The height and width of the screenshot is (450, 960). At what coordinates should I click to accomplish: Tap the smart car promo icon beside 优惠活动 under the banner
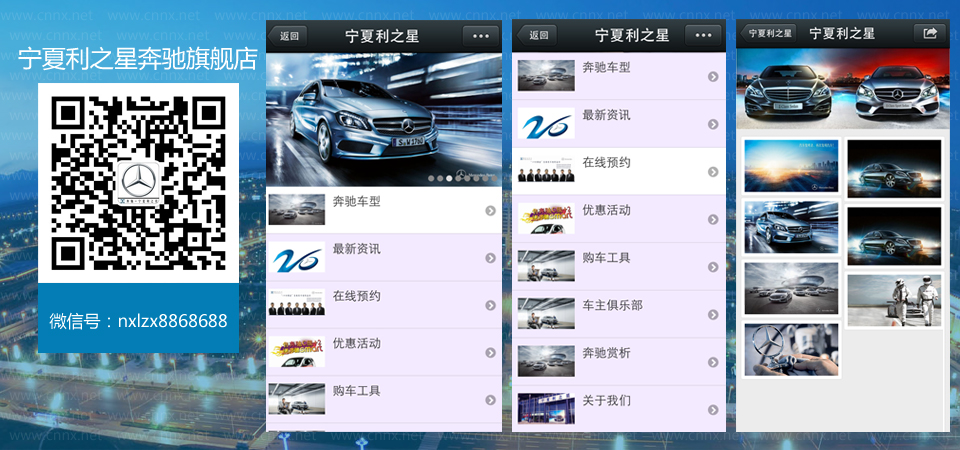[296, 351]
